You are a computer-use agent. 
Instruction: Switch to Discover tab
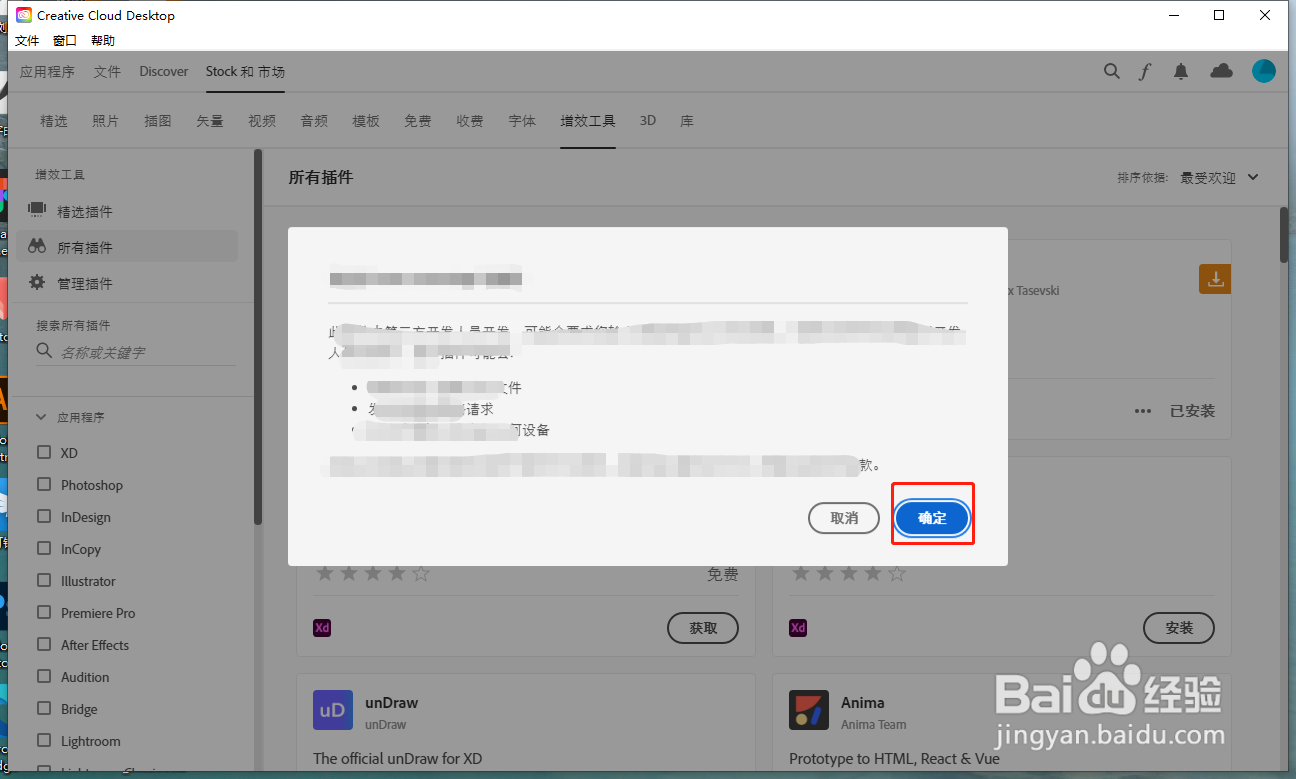(164, 72)
